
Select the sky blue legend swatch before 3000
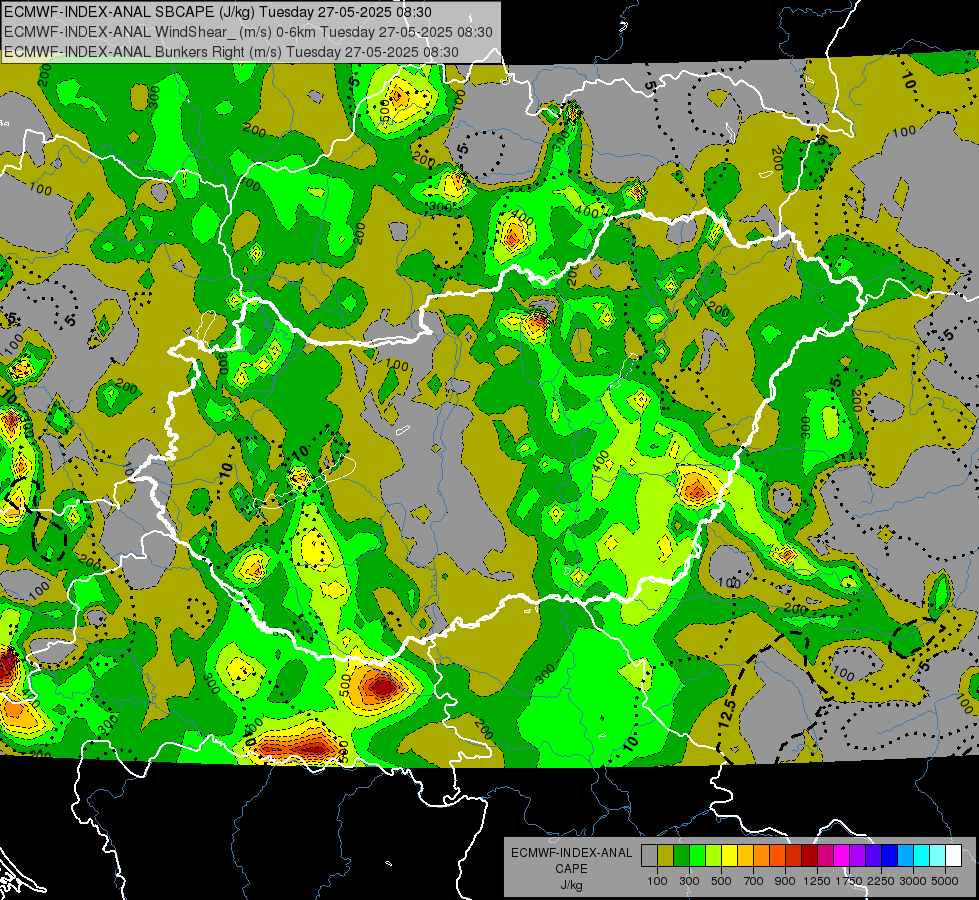pos(906,856)
